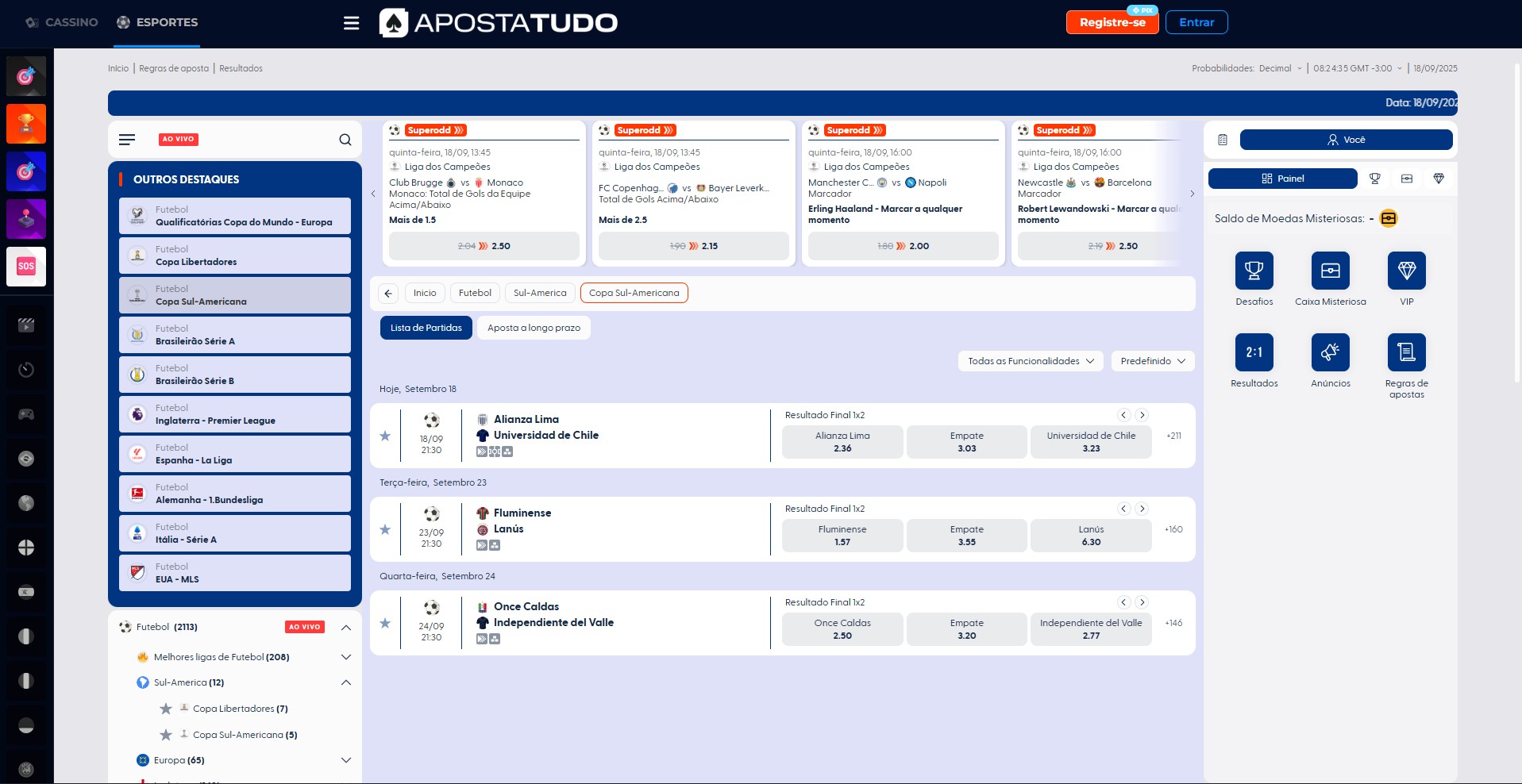This screenshot has width=1522, height=784.
Task: Open the diamond VIP icon next to Painel
Action: [1439, 179]
